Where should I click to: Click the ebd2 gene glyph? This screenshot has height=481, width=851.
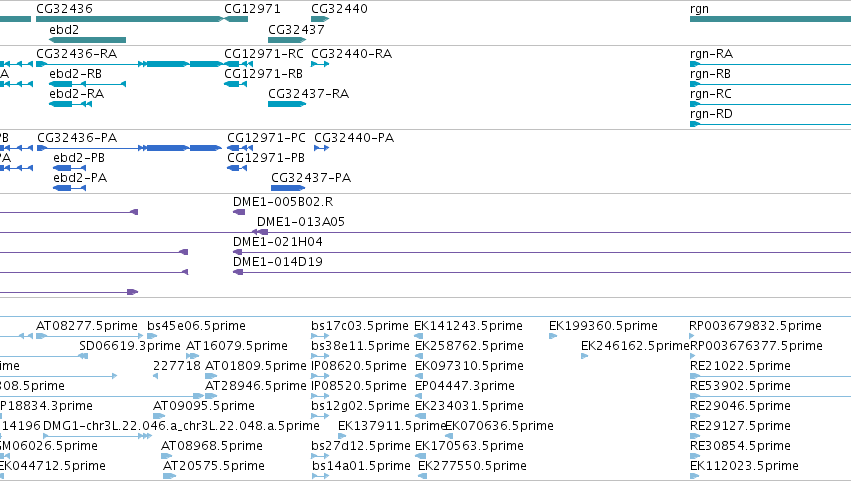tap(87, 40)
